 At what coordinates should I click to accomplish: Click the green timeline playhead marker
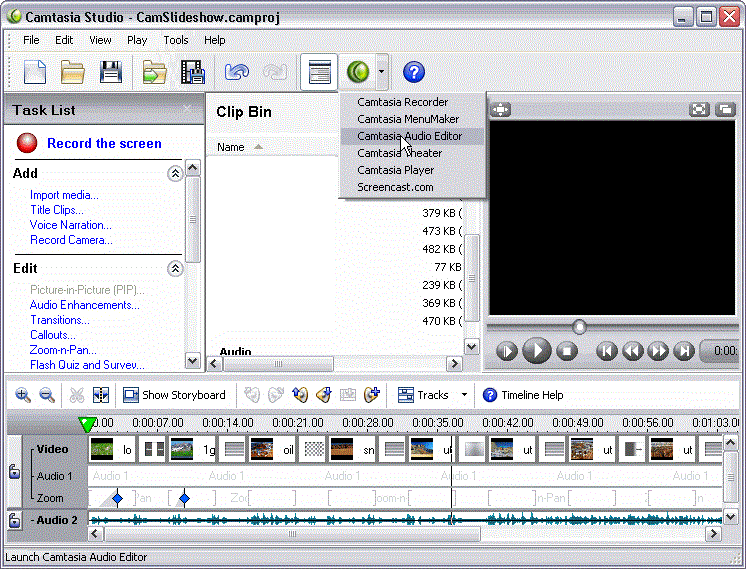pos(87,424)
